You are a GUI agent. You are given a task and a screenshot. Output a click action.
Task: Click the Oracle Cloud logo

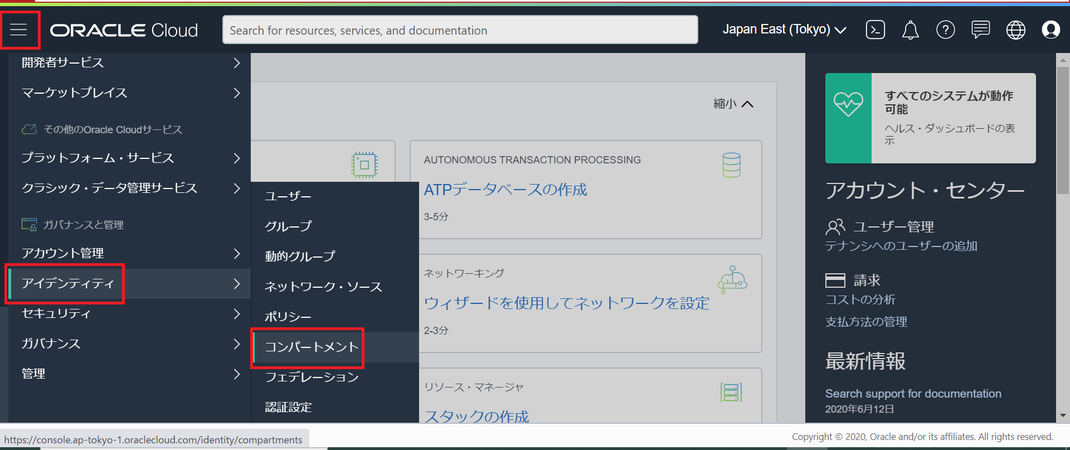pyautogui.click(x=124, y=31)
